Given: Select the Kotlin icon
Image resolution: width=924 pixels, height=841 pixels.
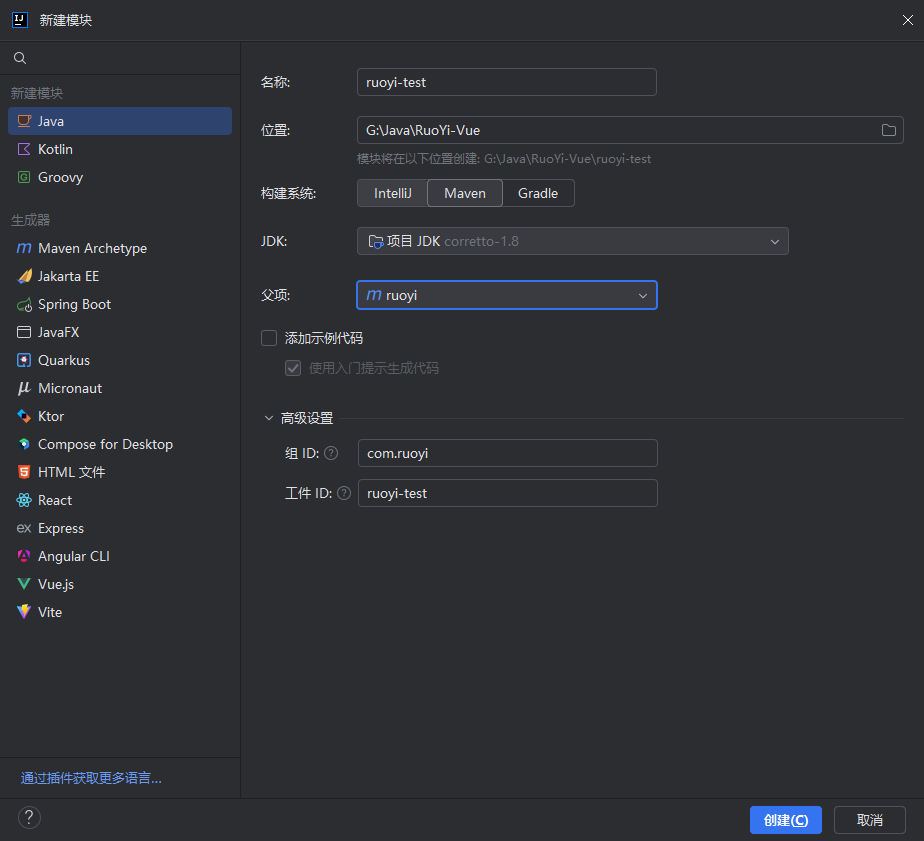Looking at the screenshot, I should click(x=24, y=149).
